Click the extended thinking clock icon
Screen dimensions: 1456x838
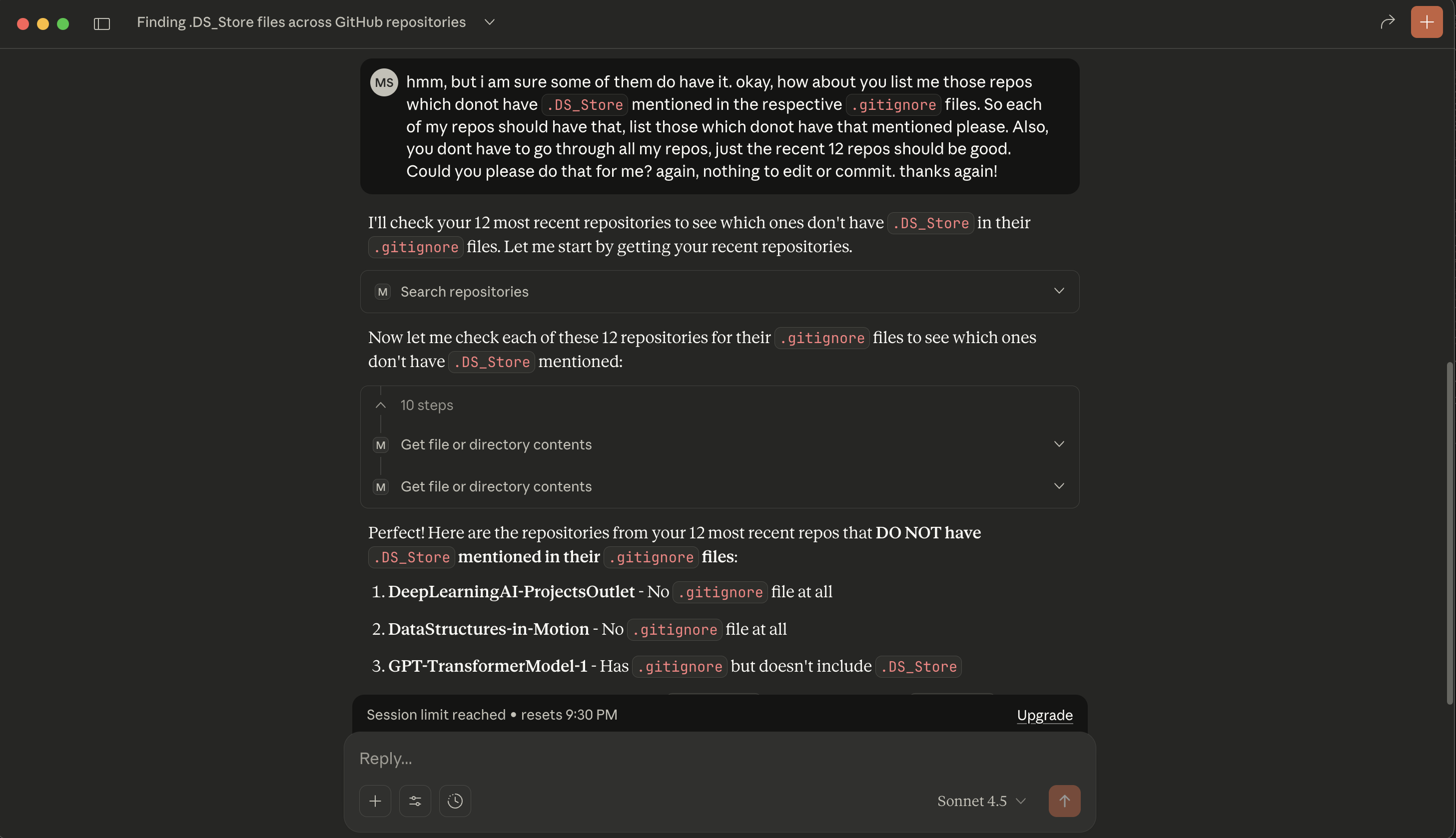[x=455, y=801]
